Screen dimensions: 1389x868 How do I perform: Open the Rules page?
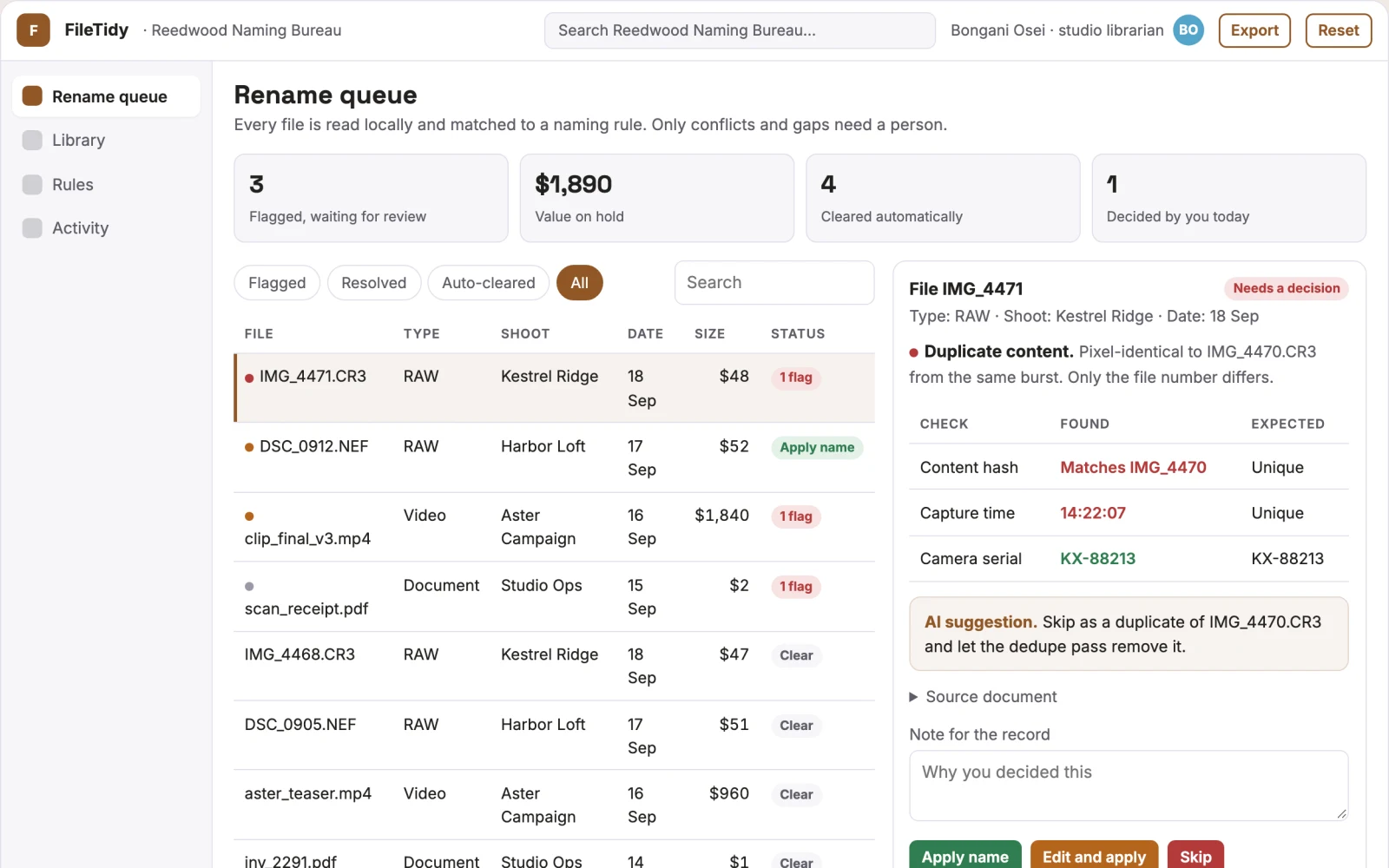(106, 184)
